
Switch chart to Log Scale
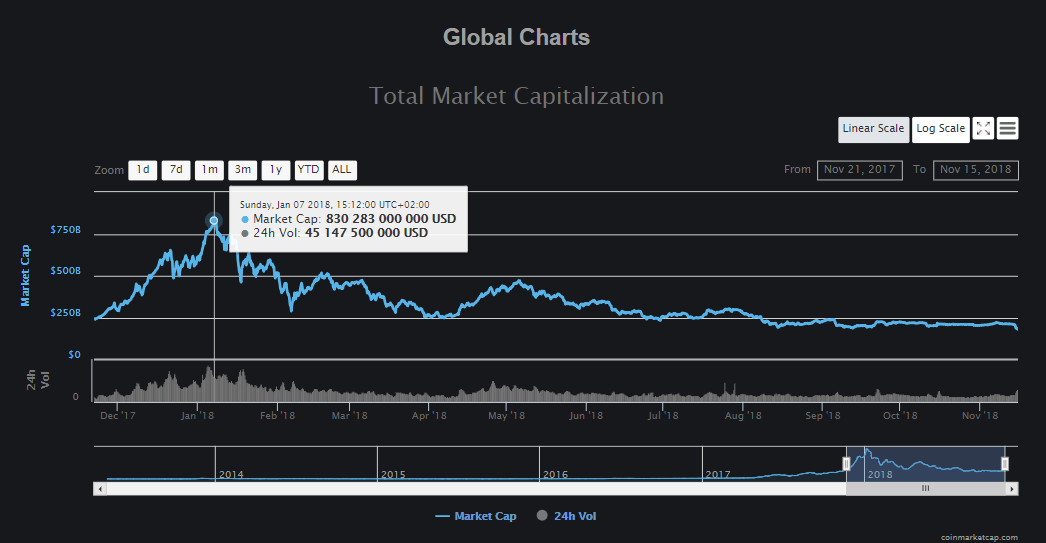click(941, 129)
